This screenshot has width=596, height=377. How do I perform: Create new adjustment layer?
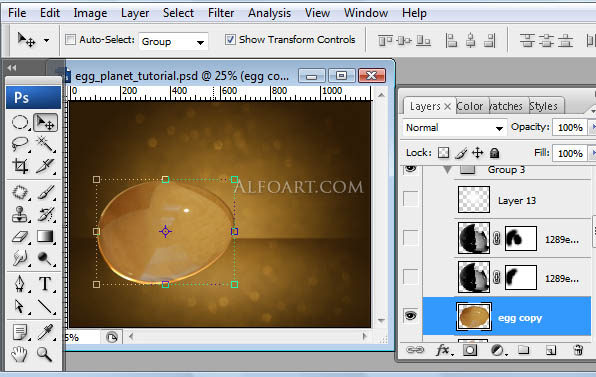pyautogui.click(x=498, y=350)
